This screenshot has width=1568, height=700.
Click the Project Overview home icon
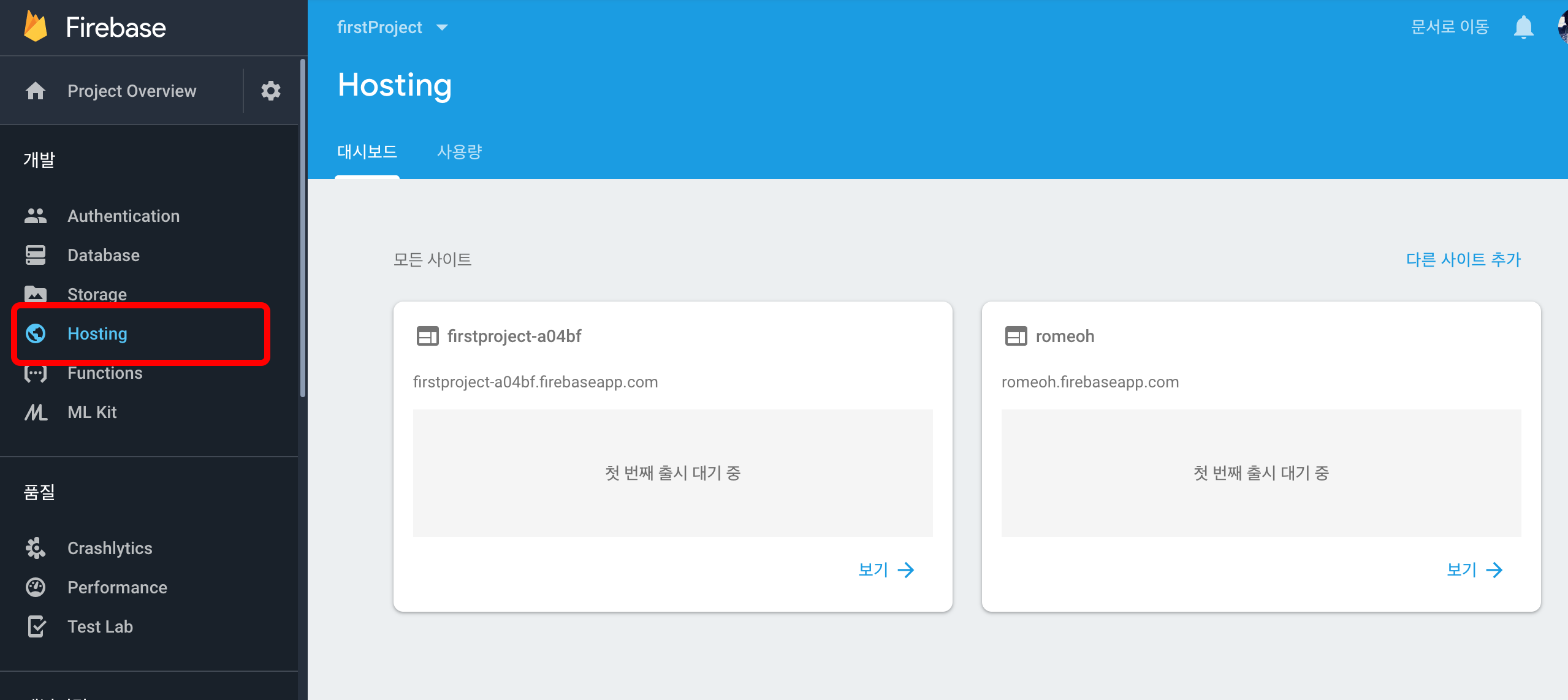click(36, 91)
